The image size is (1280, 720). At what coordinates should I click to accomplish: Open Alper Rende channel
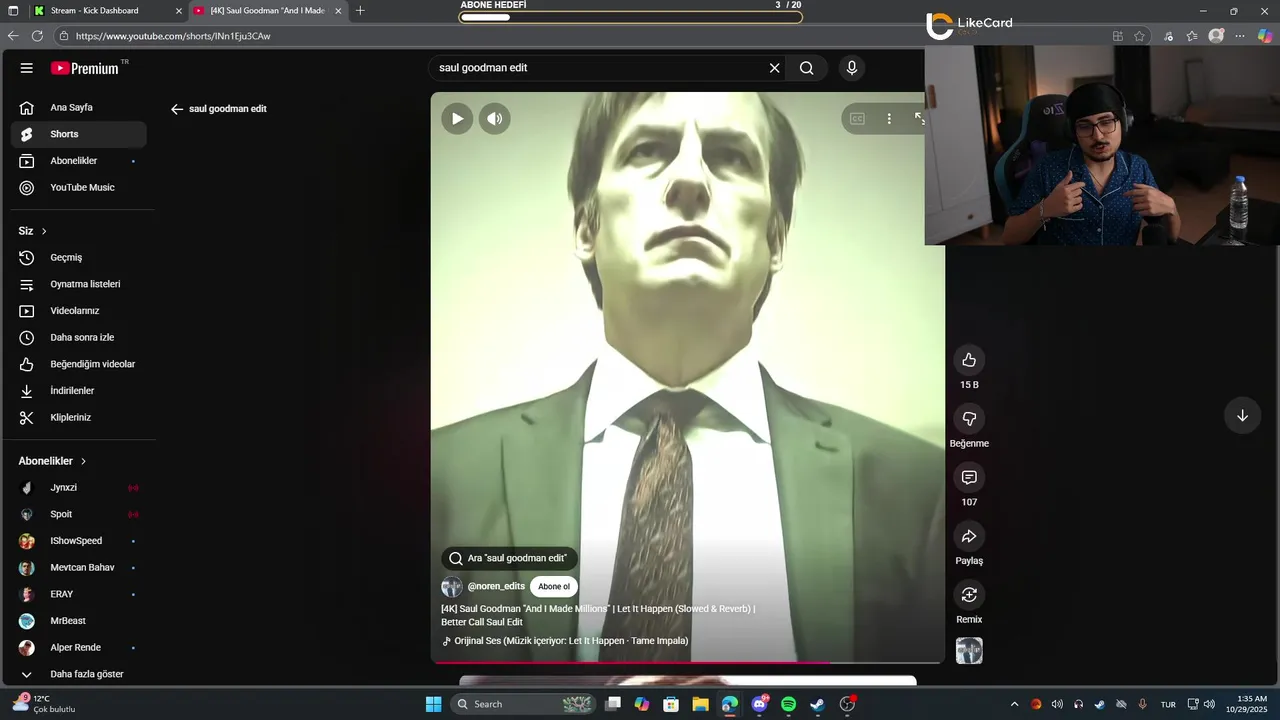pyautogui.click(x=78, y=648)
